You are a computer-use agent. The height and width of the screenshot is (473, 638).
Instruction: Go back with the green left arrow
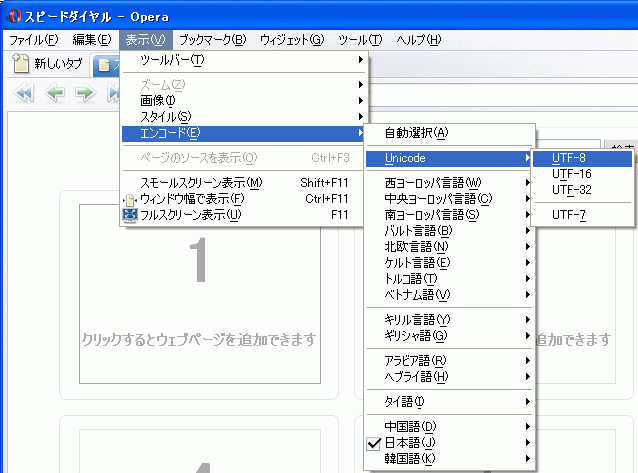55,93
